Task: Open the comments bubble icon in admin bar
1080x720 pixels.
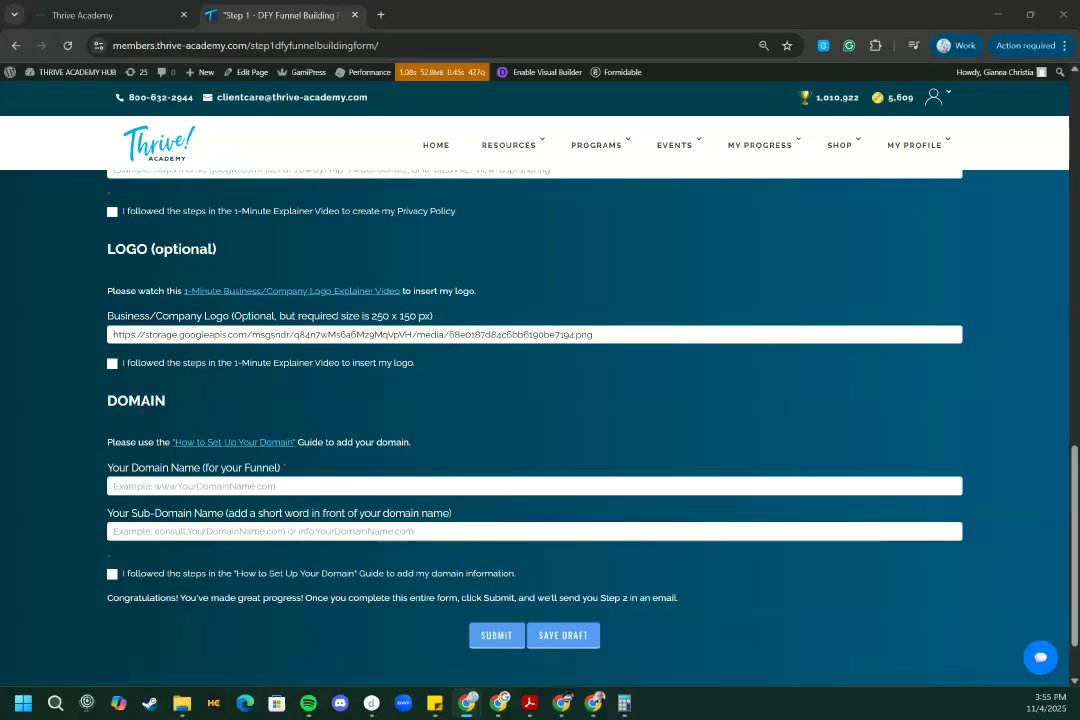Action: coord(166,72)
